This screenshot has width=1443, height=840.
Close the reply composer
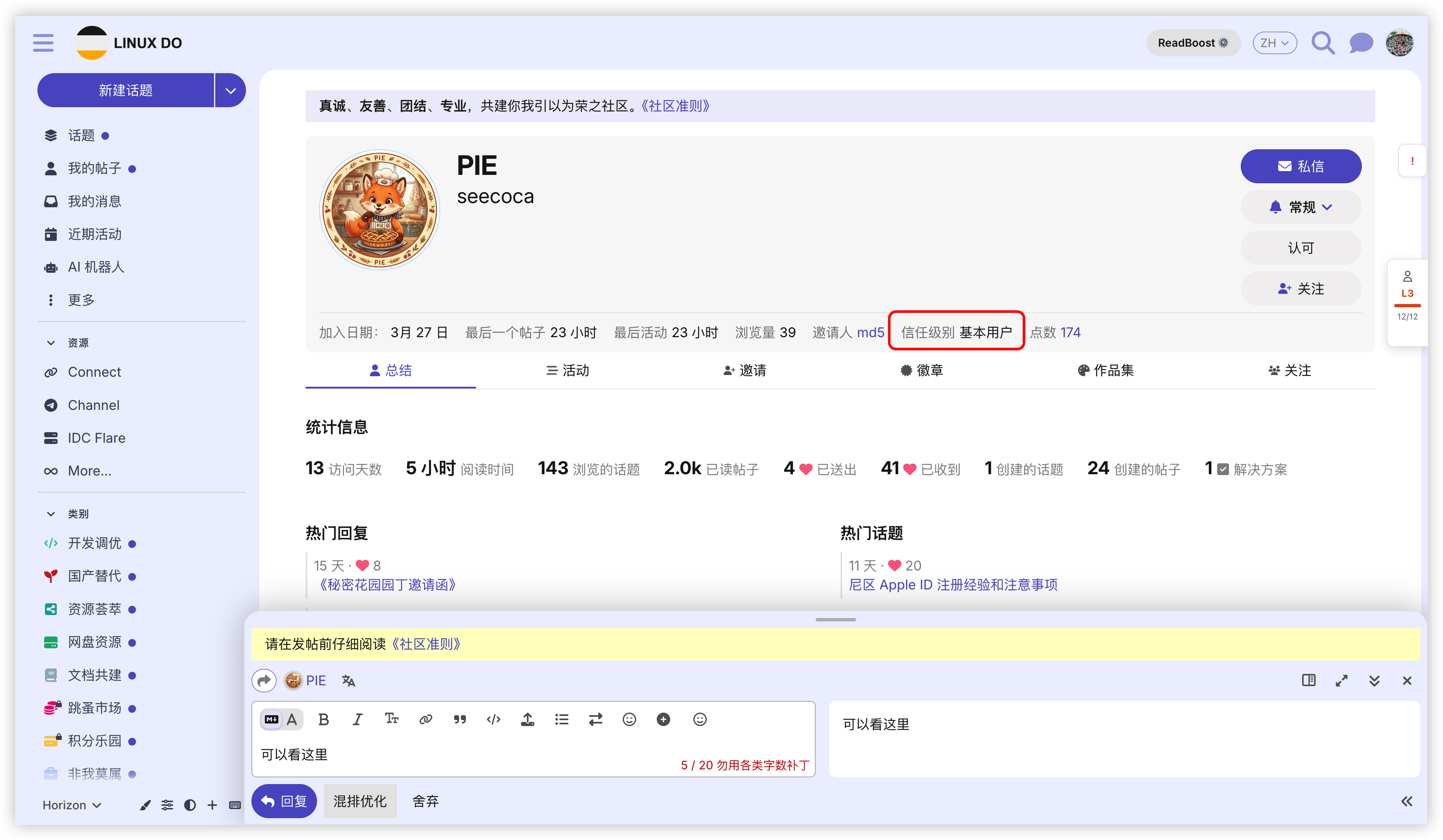click(1407, 680)
